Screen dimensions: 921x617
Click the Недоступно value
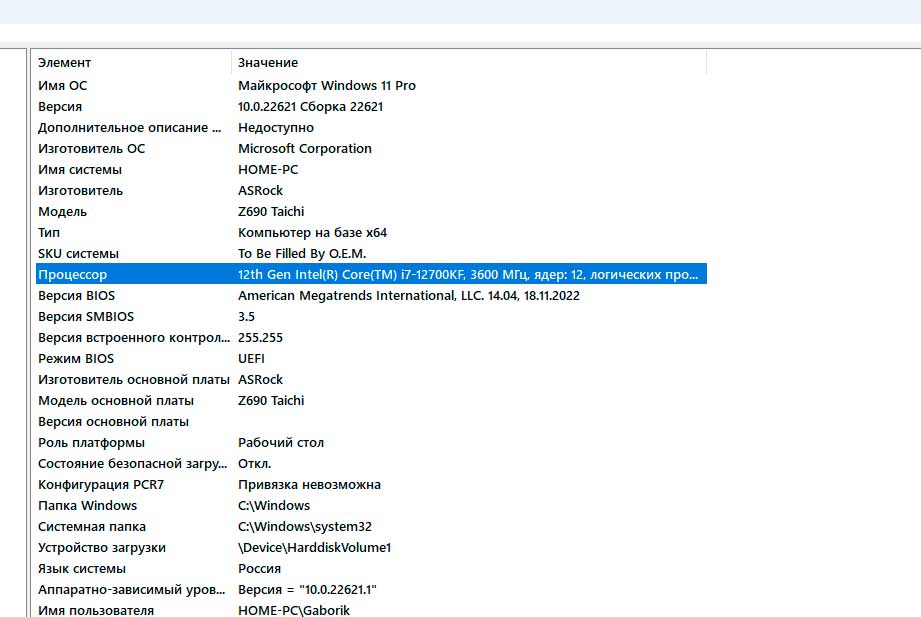tap(275, 128)
